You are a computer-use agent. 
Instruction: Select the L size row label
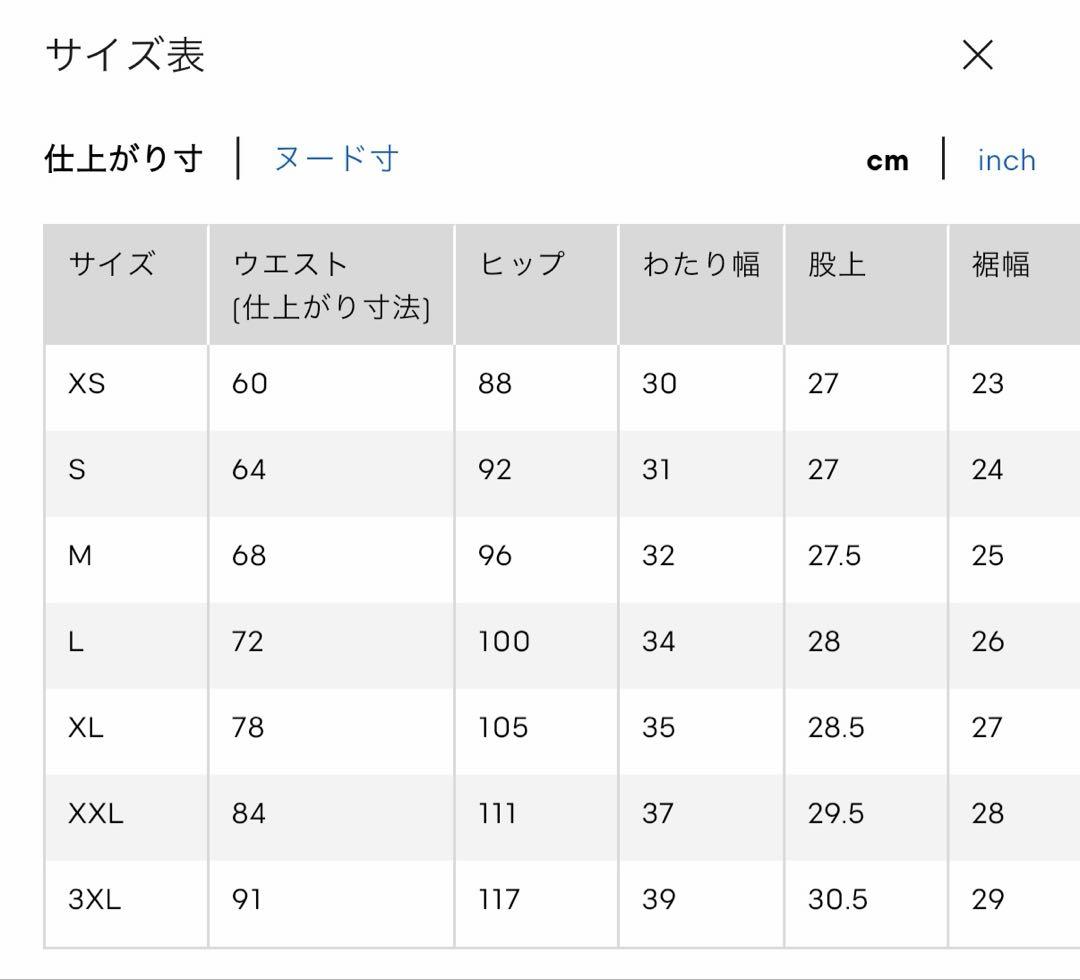coord(76,642)
